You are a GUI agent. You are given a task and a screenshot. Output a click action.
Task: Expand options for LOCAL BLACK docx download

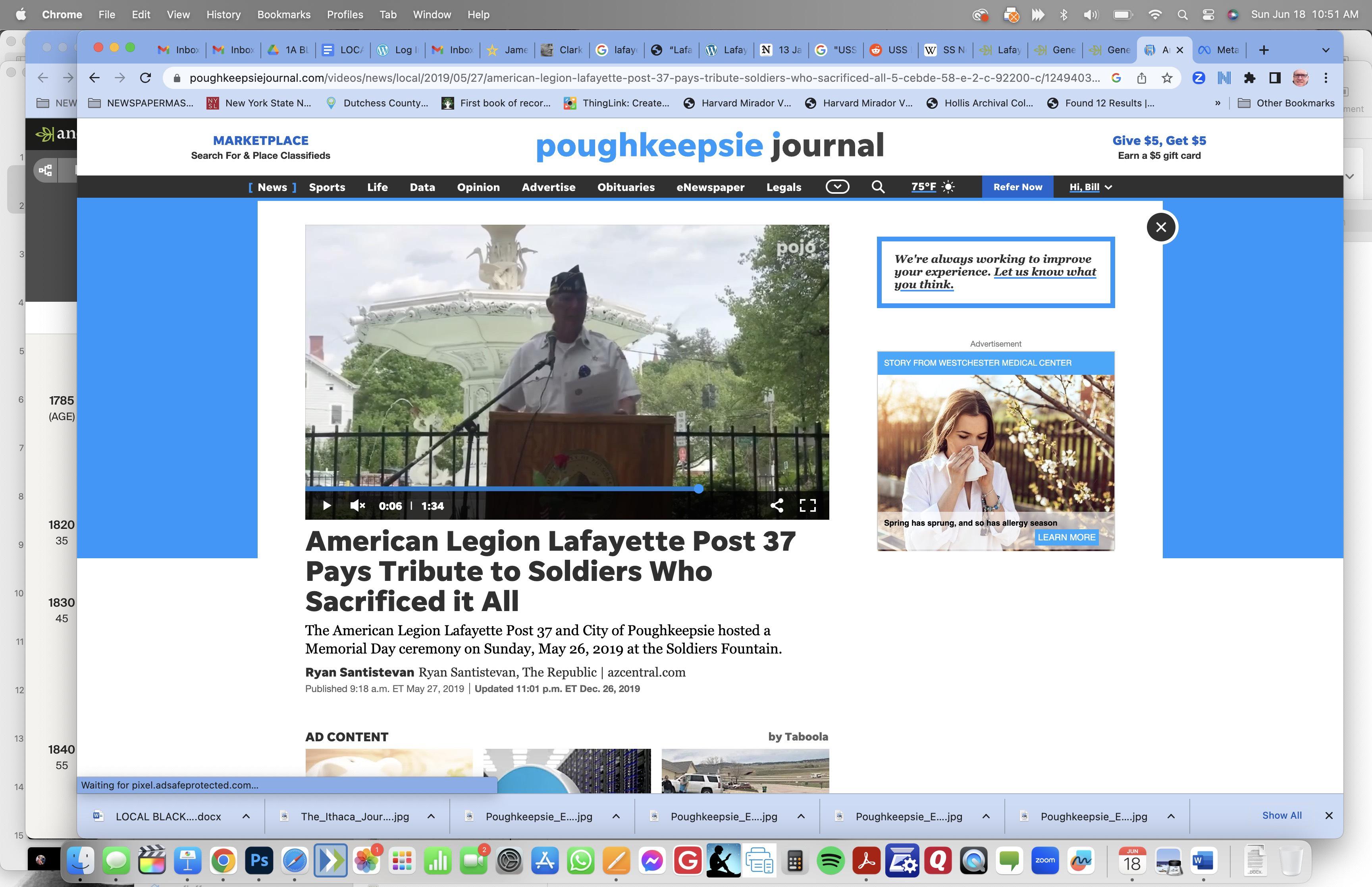pyautogui.click(x=246, y=816)
